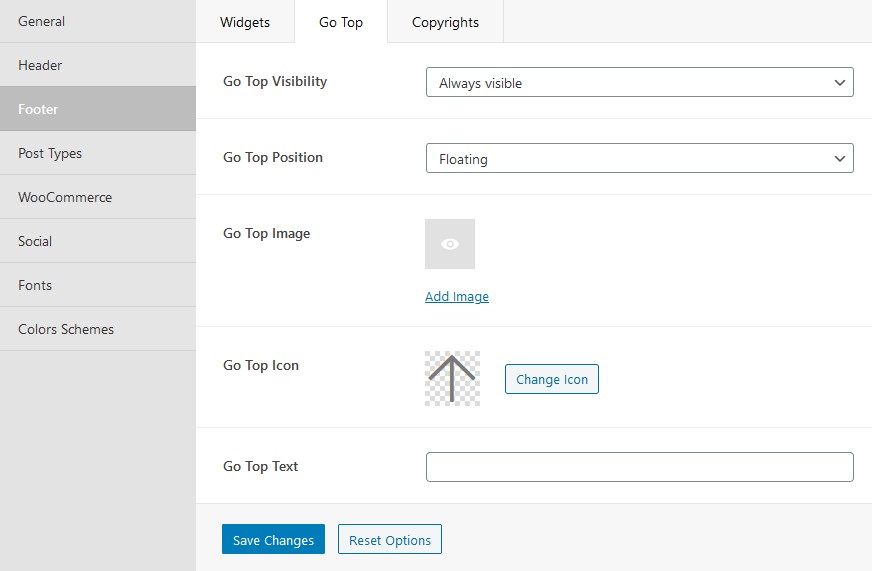Screen dimensions: 872x571
Task: Click the Add Image link
Action: coord(457,296)
